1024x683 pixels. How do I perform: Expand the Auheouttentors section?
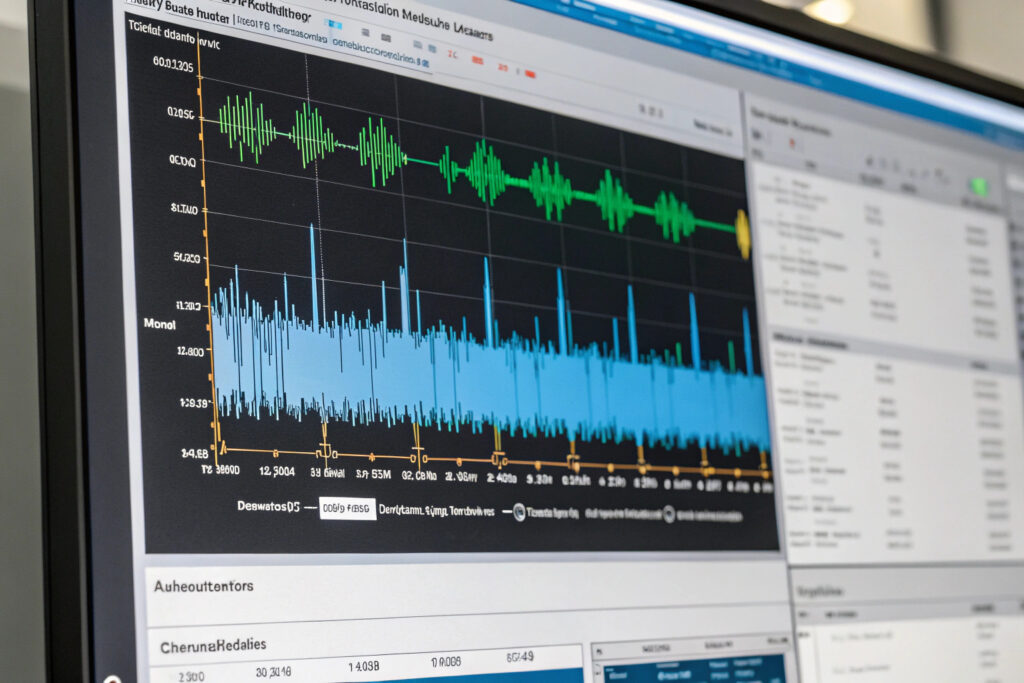click(204, 586)
